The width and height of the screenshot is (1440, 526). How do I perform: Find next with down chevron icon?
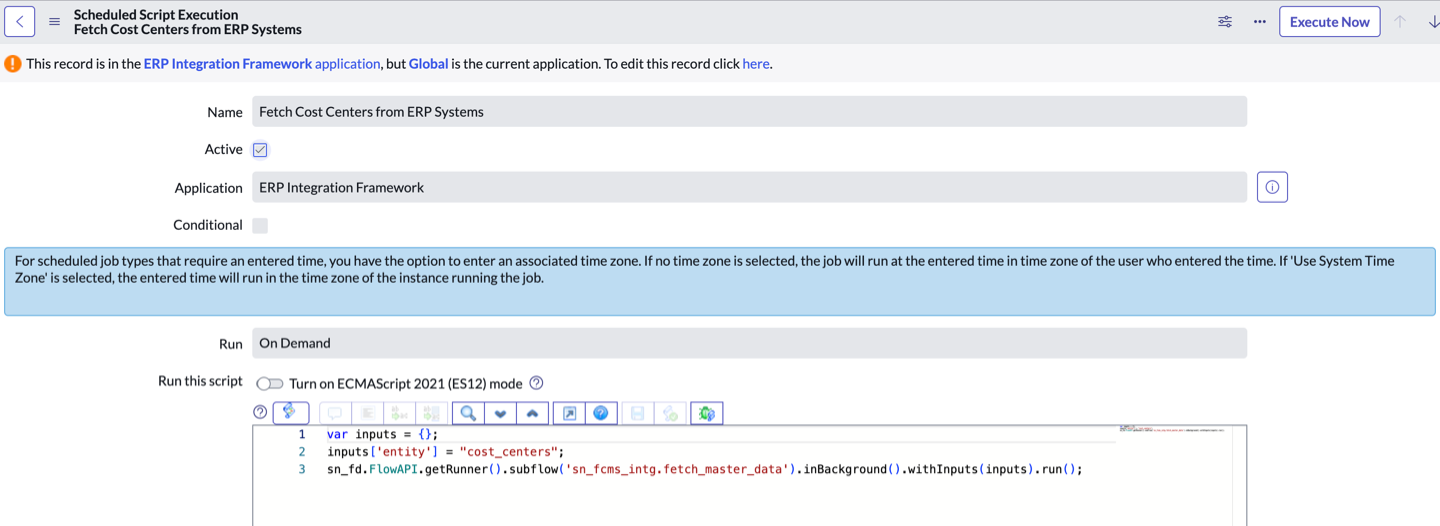[x=500, y=413]
